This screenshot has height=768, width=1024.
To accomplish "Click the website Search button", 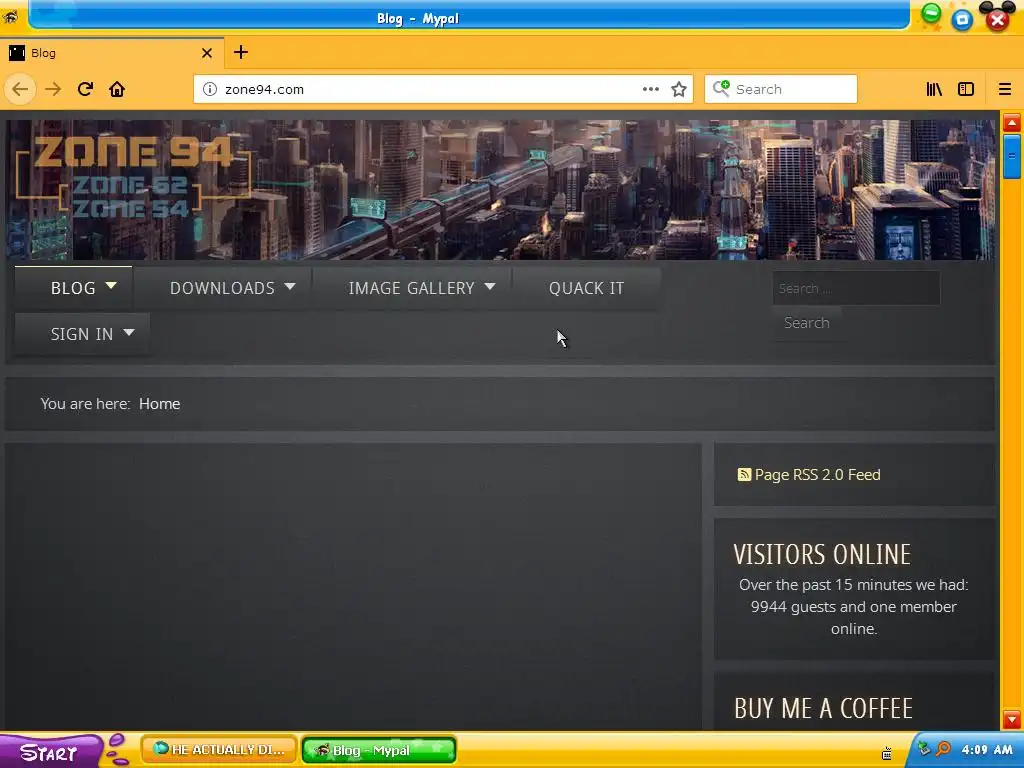I will point(807,323).
